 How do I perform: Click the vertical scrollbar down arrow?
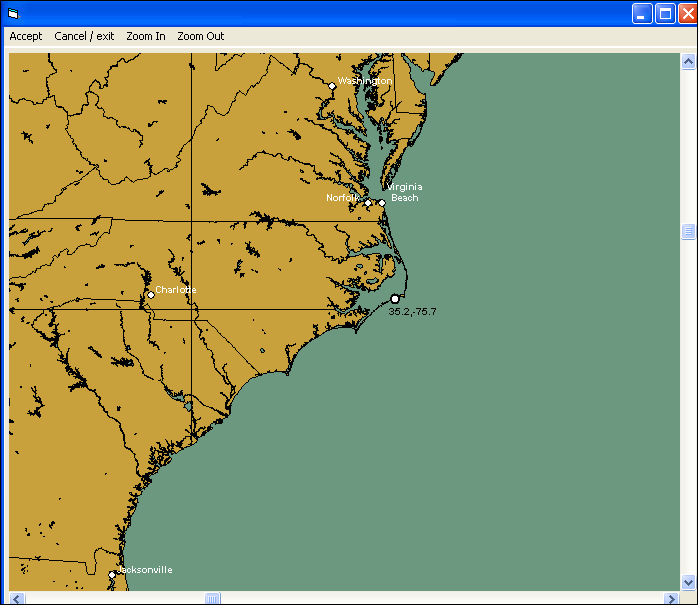[x=688, y=582]
